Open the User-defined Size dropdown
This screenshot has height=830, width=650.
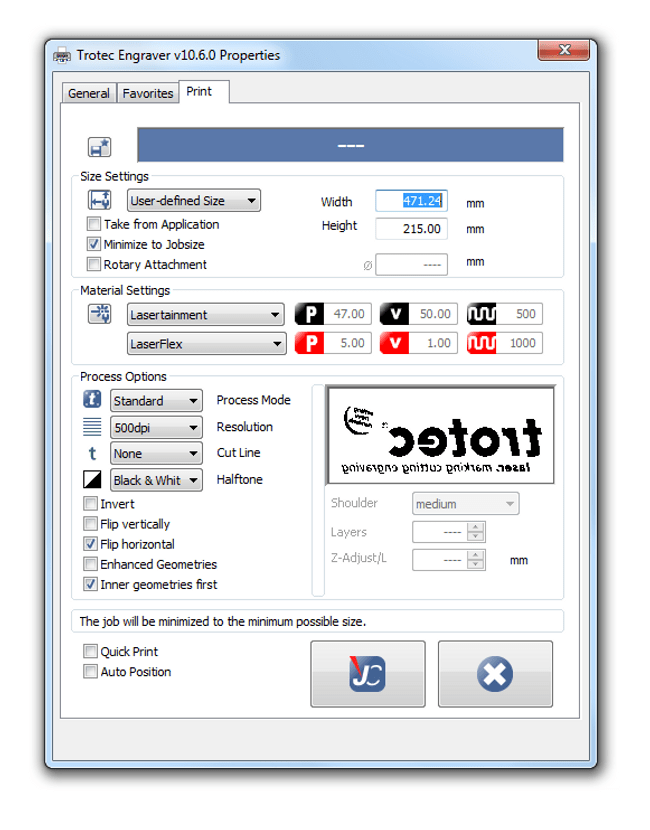194,201
